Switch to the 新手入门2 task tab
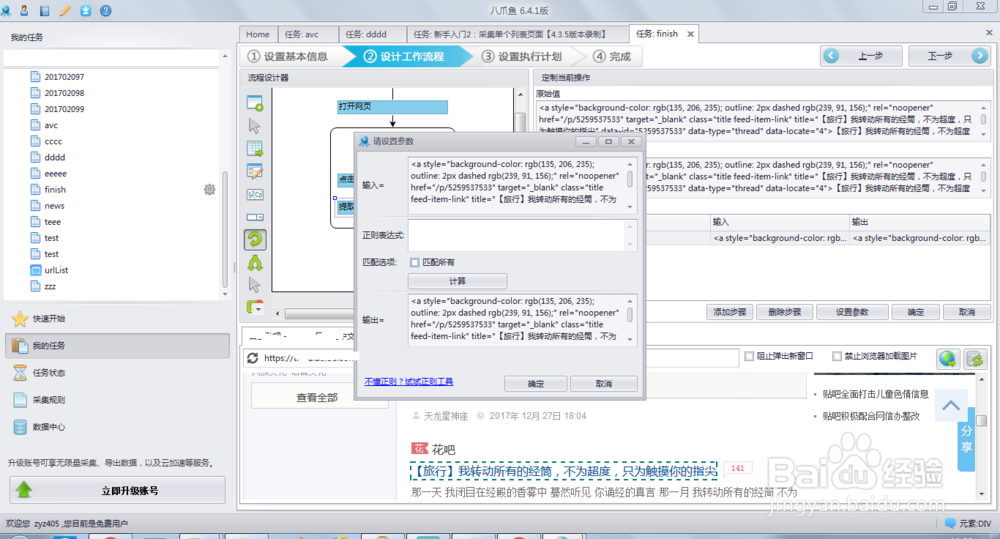This screenshot has width=1000, height=539. point(517,34)
